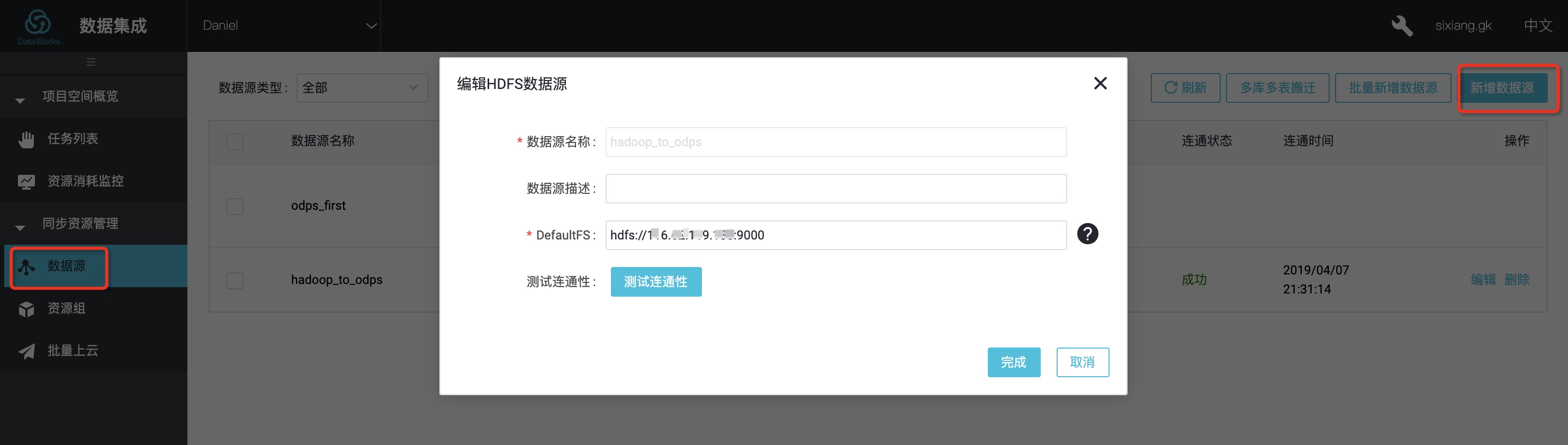Viewport: 1568px width, 445px height.
Task: Click the DefaultFS help question mark icon
Action: click(1087, 234)
